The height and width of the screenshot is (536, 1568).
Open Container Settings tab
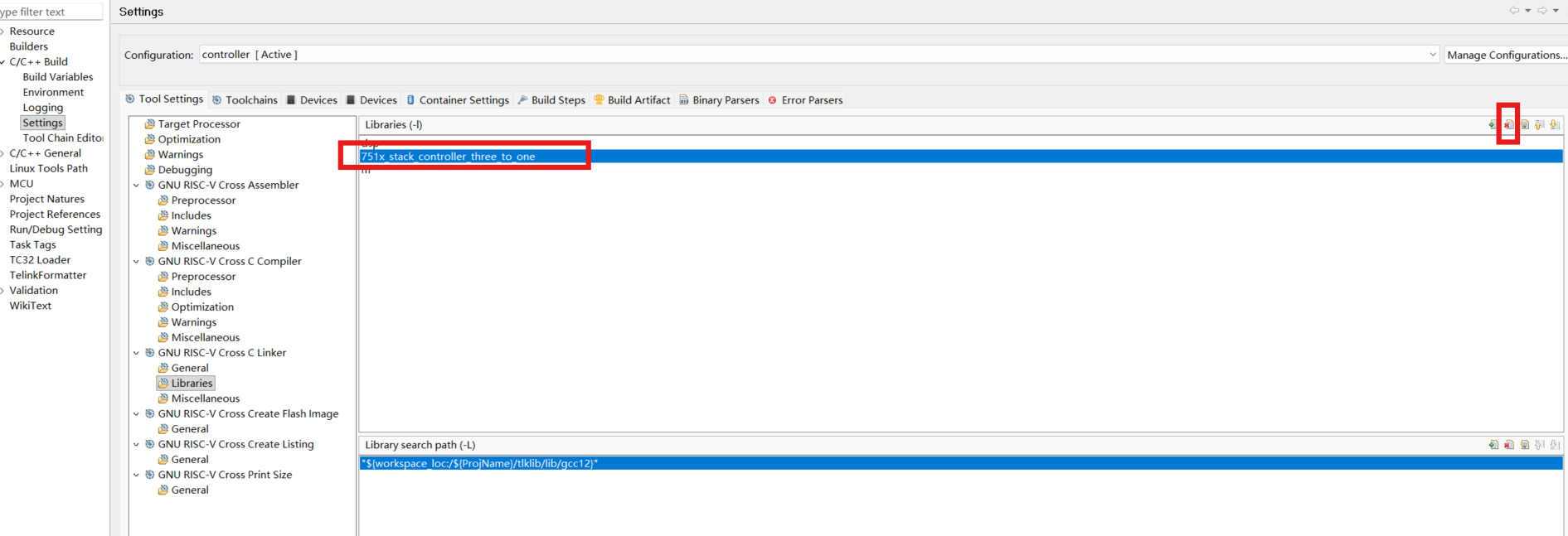click(458, 99)
